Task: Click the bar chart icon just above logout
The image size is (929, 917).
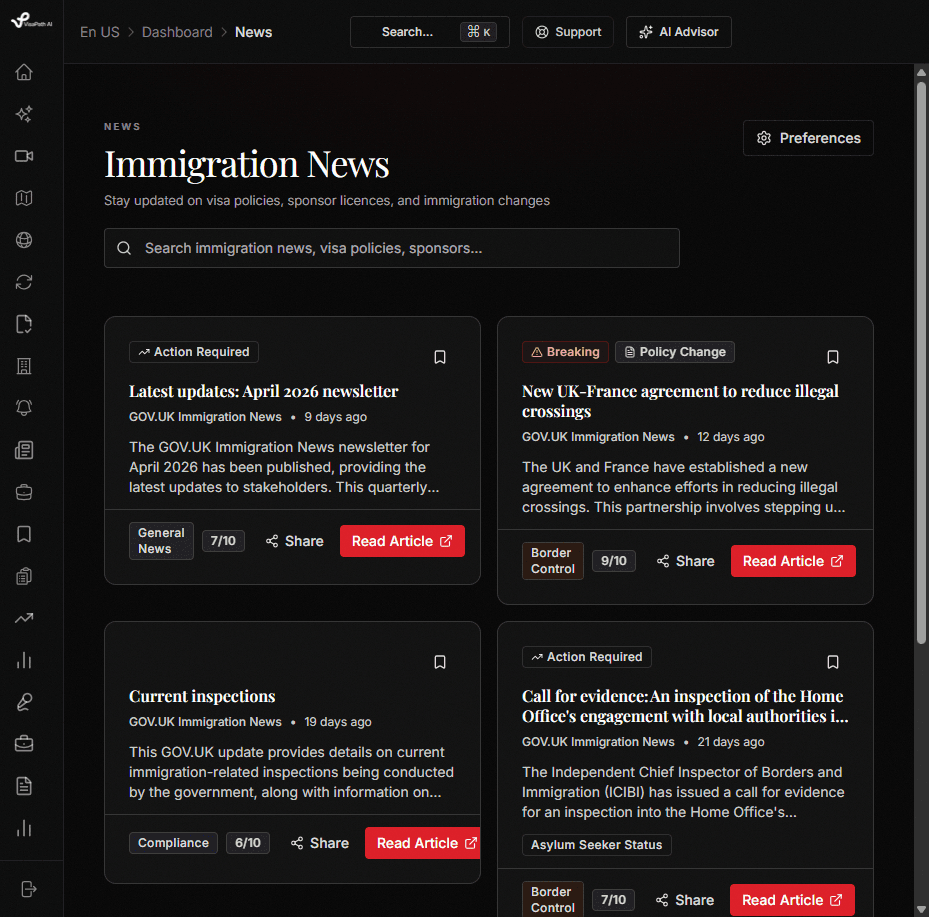Action: point(24,828)
